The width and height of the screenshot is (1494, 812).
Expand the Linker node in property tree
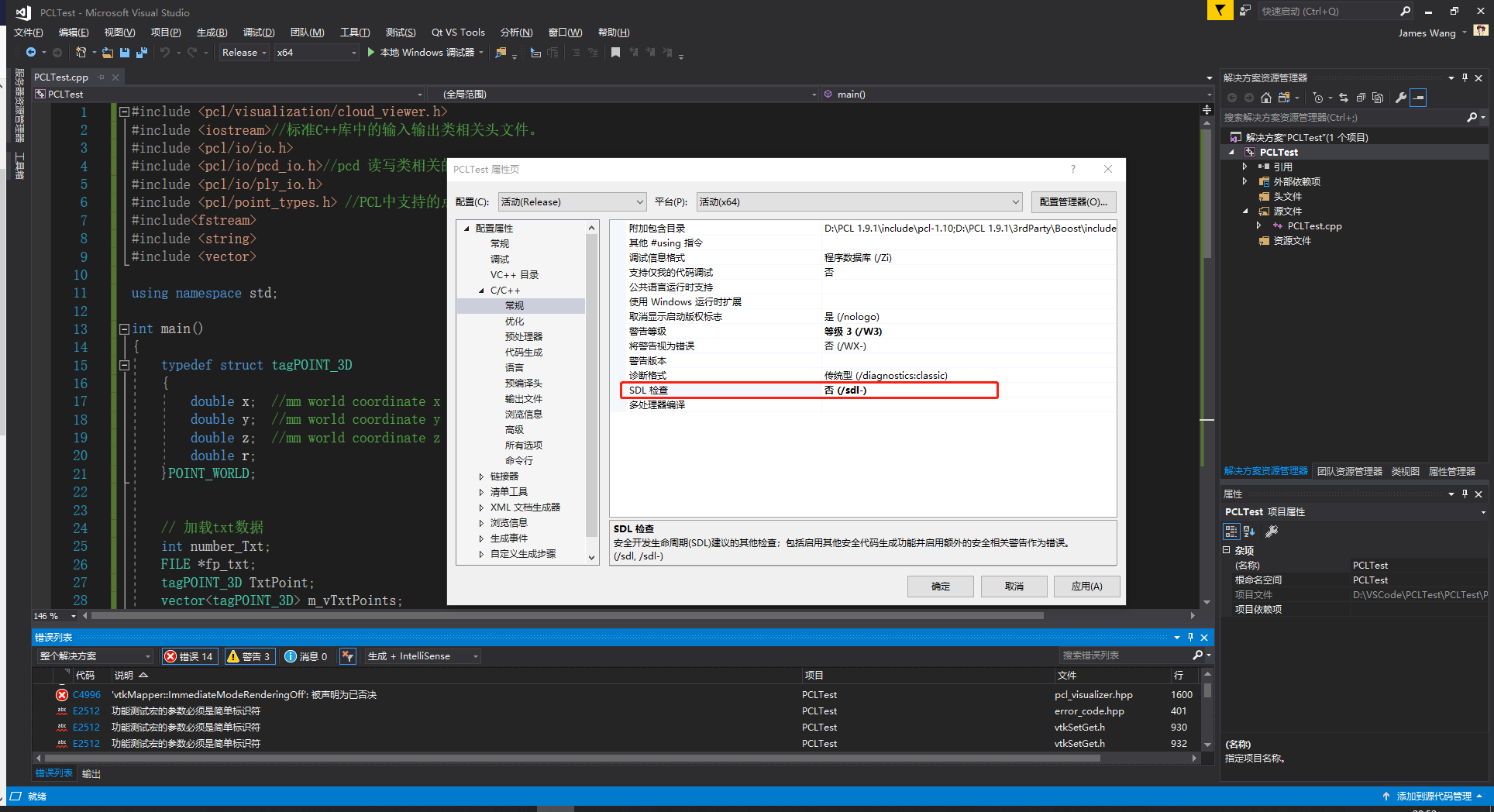[x=481, y=477]
